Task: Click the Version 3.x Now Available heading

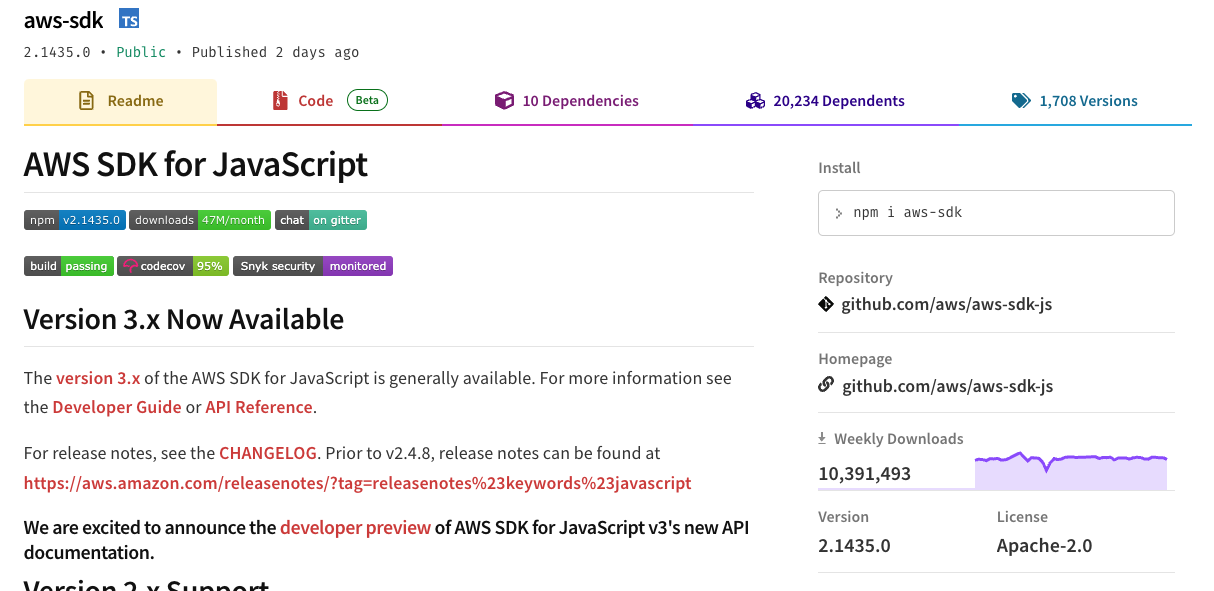Action: coord(184,319)
